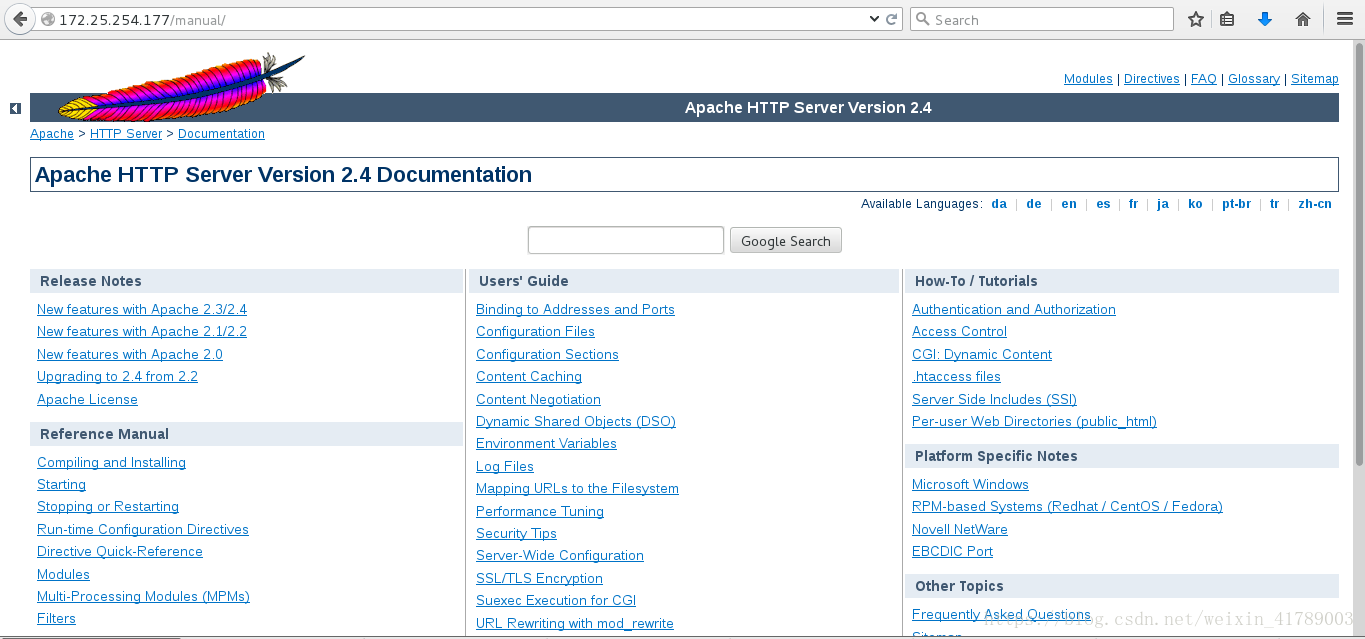Reload the page with the refresh icon
This screenshot has width=1365, height=639.
coord(891,19)
